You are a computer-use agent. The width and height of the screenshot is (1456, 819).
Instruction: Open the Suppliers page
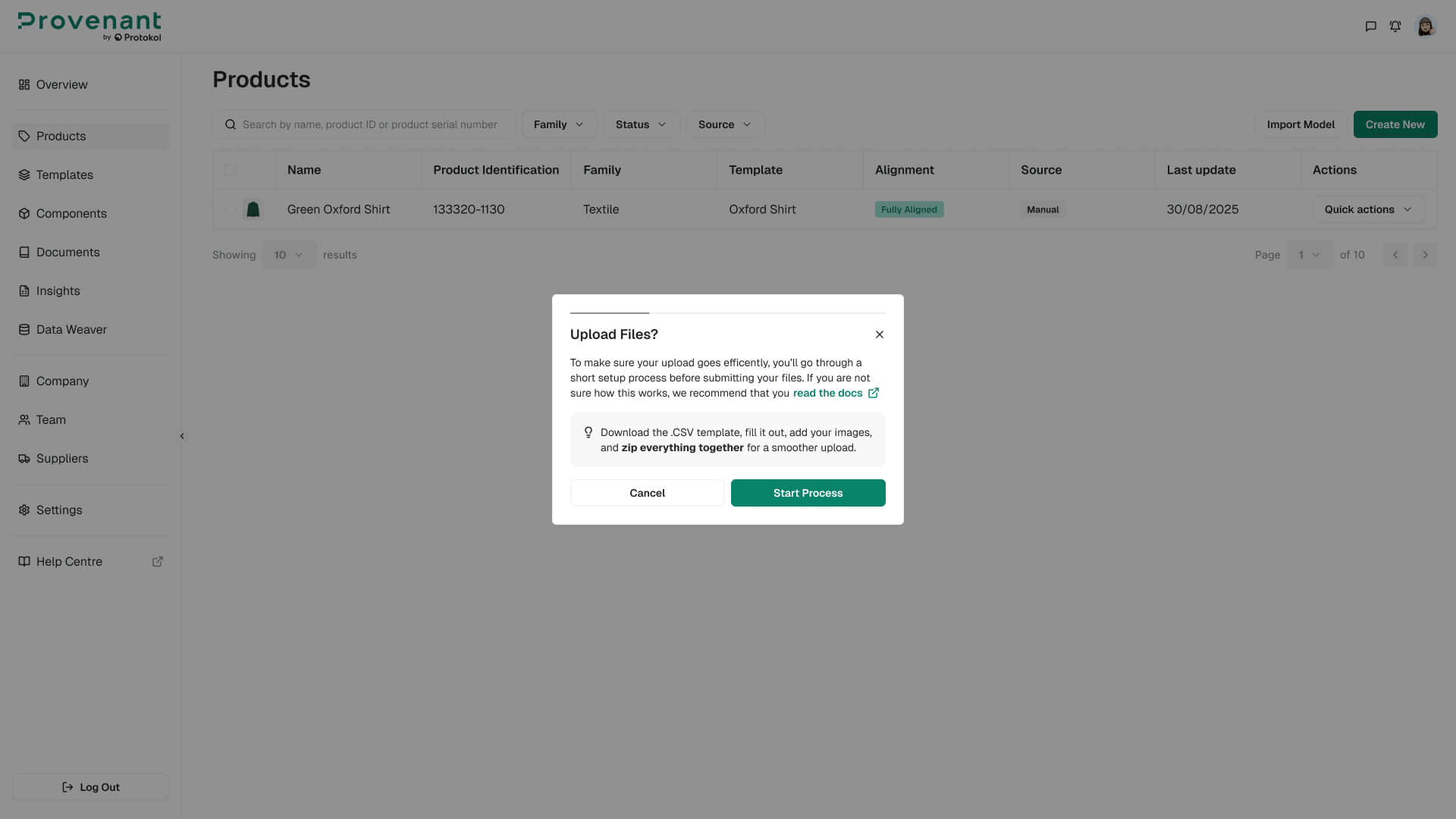click(x=91, y=459)
